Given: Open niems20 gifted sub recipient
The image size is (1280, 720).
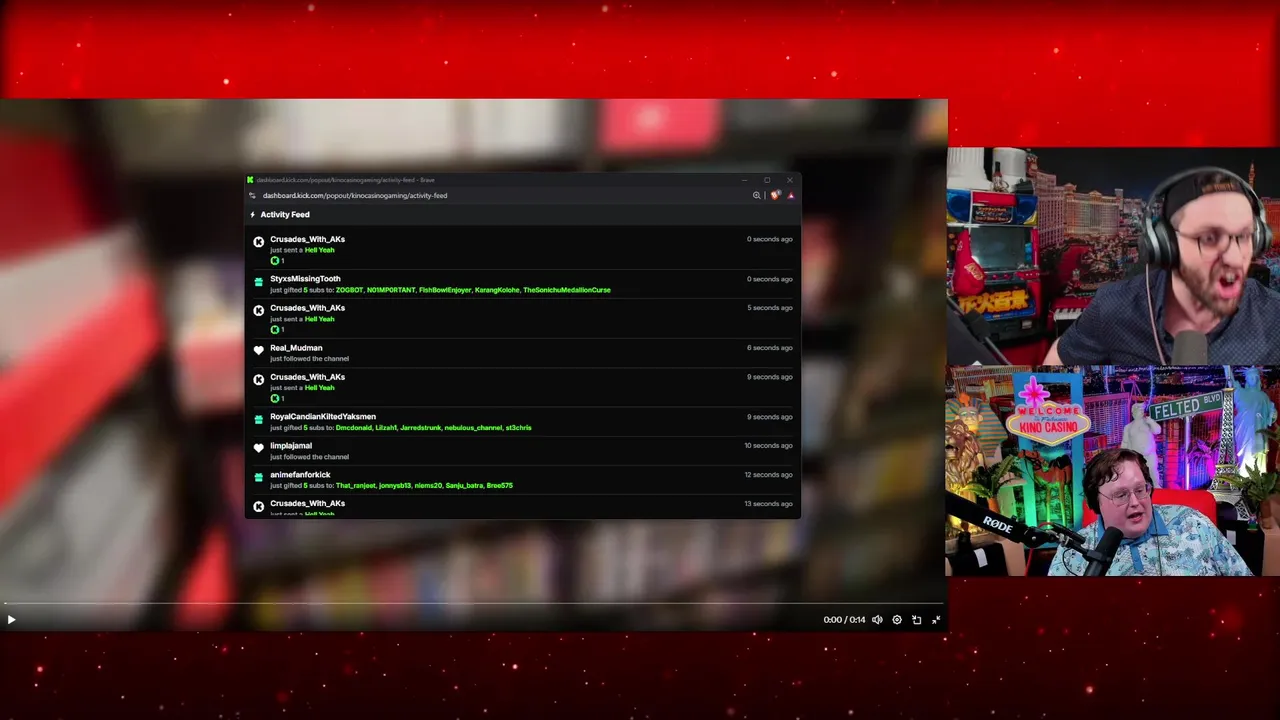Looking at the screenshot, I should pos(427,486).
